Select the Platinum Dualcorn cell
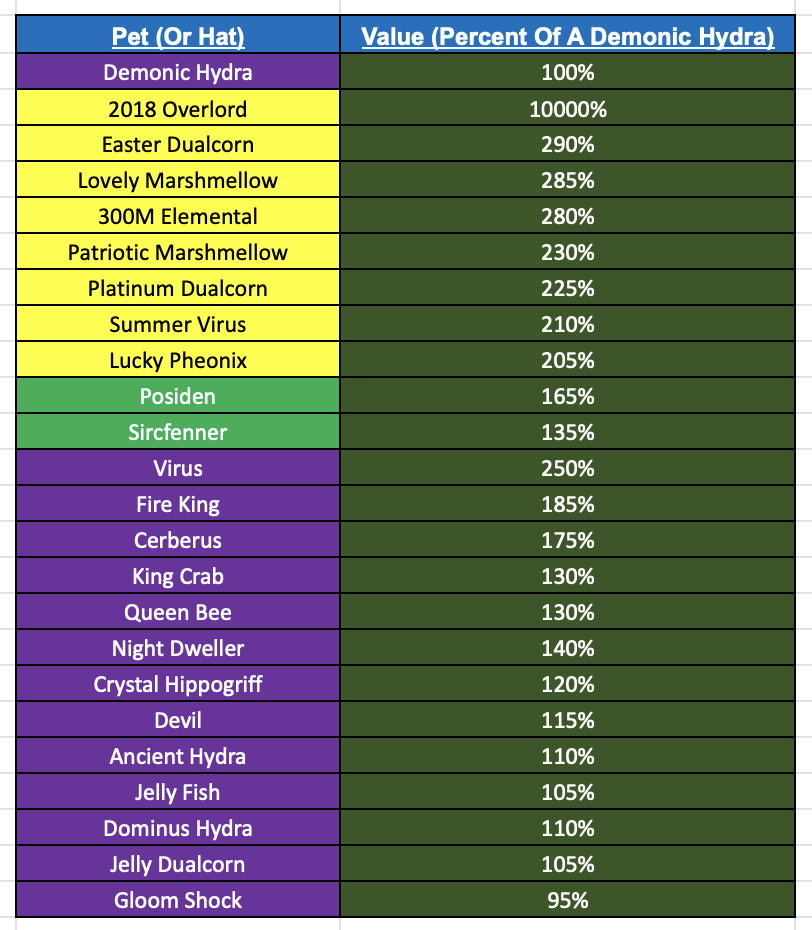This screenshot has width=812, height=930. (178, 289)
